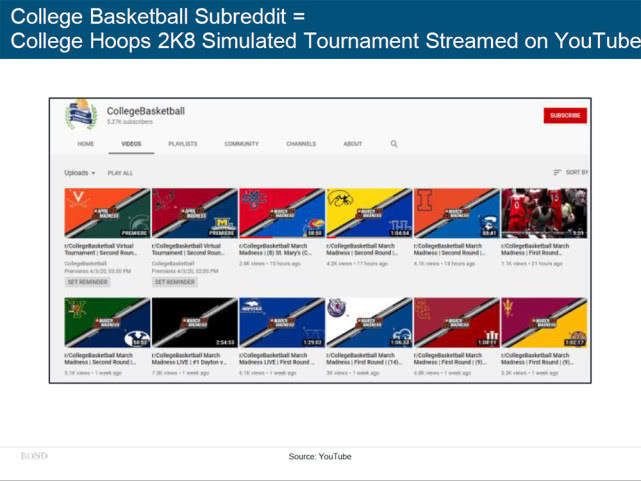Click the CollegeBasketball channel name heading

pos(146,111)
